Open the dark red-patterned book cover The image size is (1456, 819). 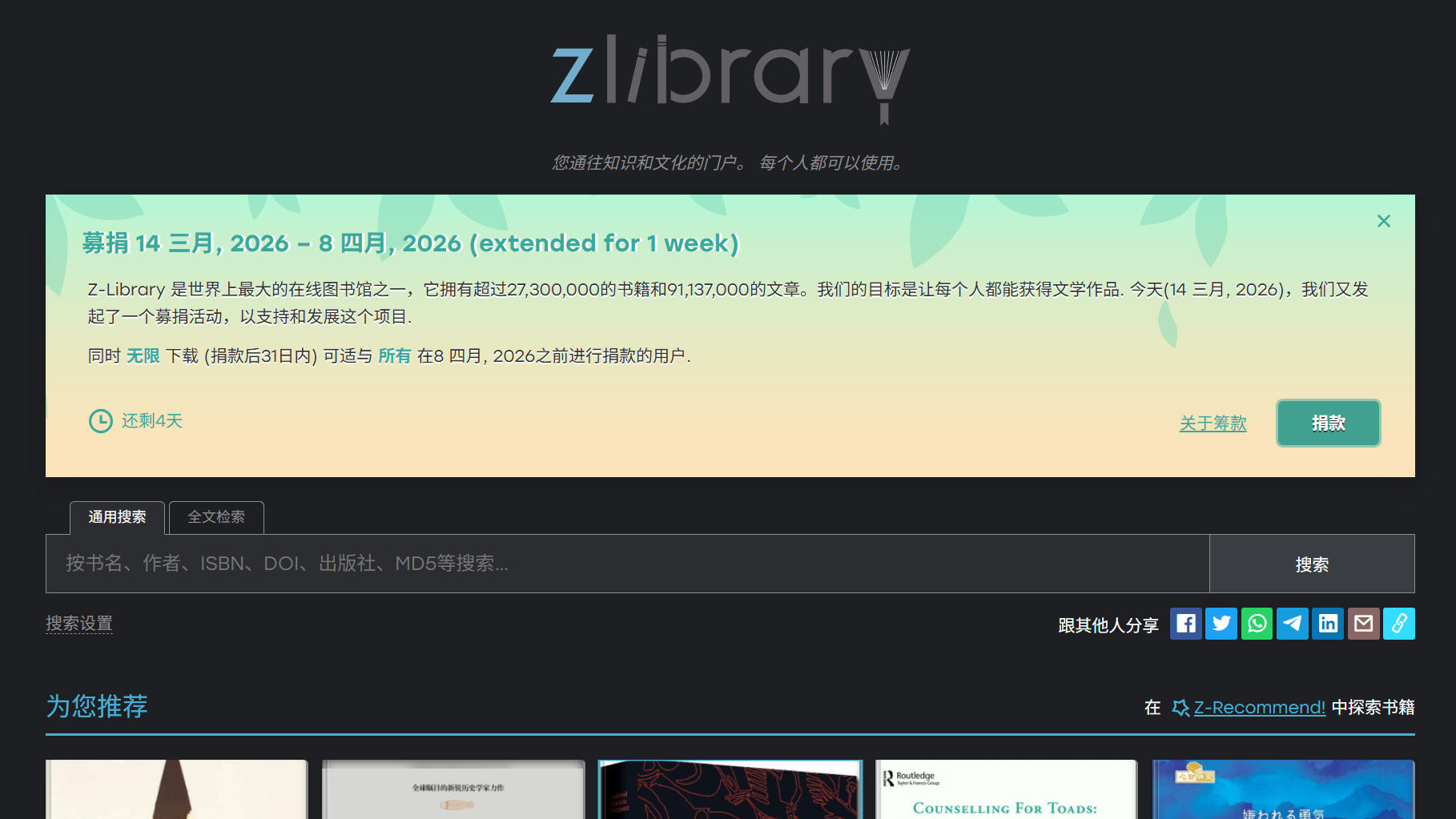point(730,789)
